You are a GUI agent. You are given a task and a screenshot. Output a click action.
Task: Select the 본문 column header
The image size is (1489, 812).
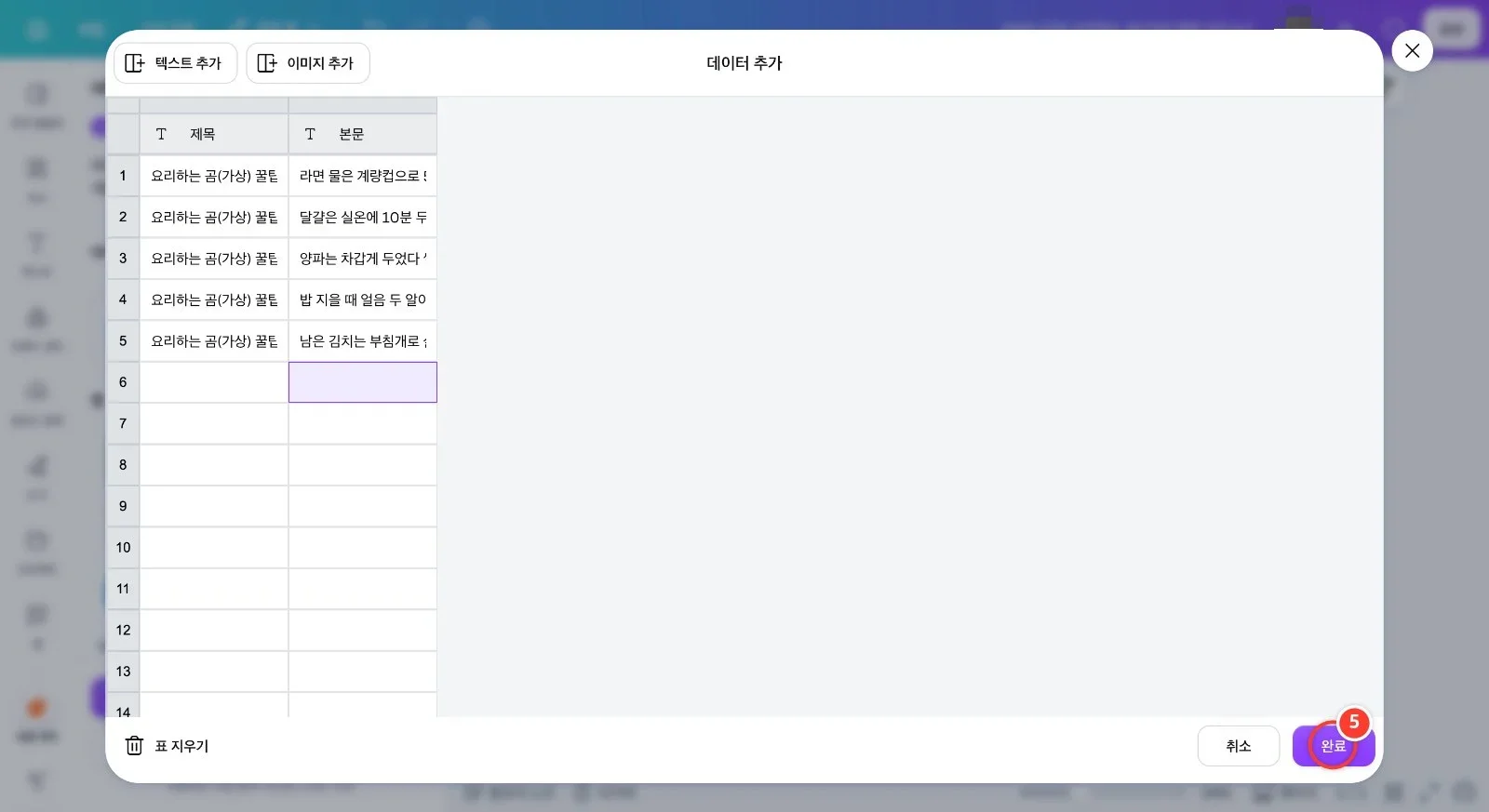[363, 134]
